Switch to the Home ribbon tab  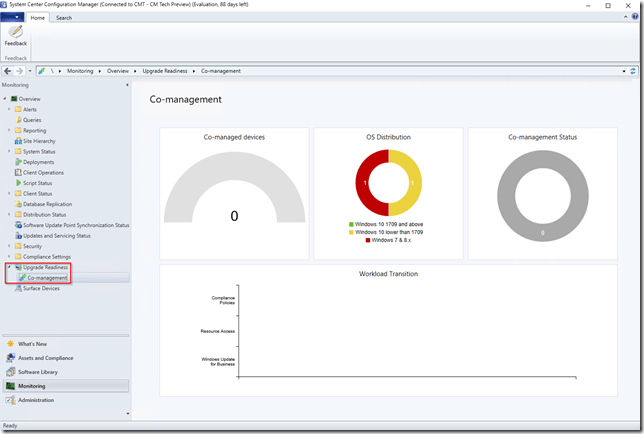click(x=38, y=18)
